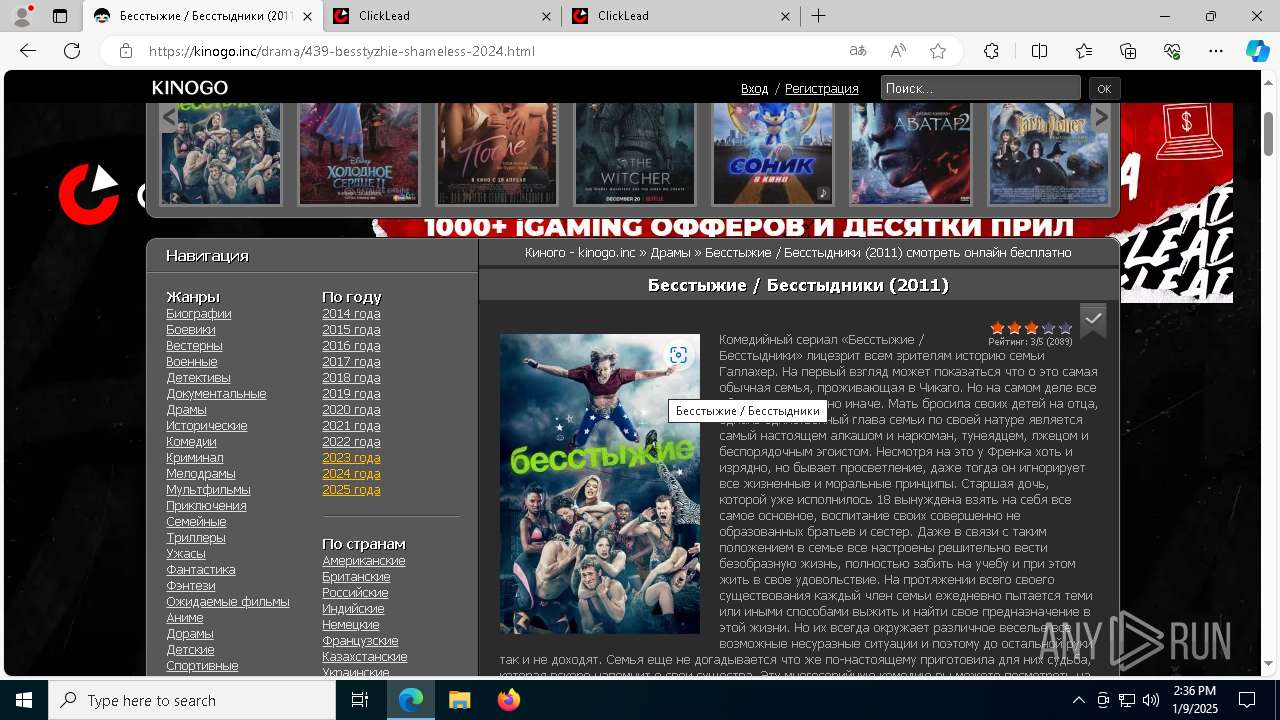Open the Ужасы genre
Screen dimensions: 1280x720
click(x=186, y=554)
